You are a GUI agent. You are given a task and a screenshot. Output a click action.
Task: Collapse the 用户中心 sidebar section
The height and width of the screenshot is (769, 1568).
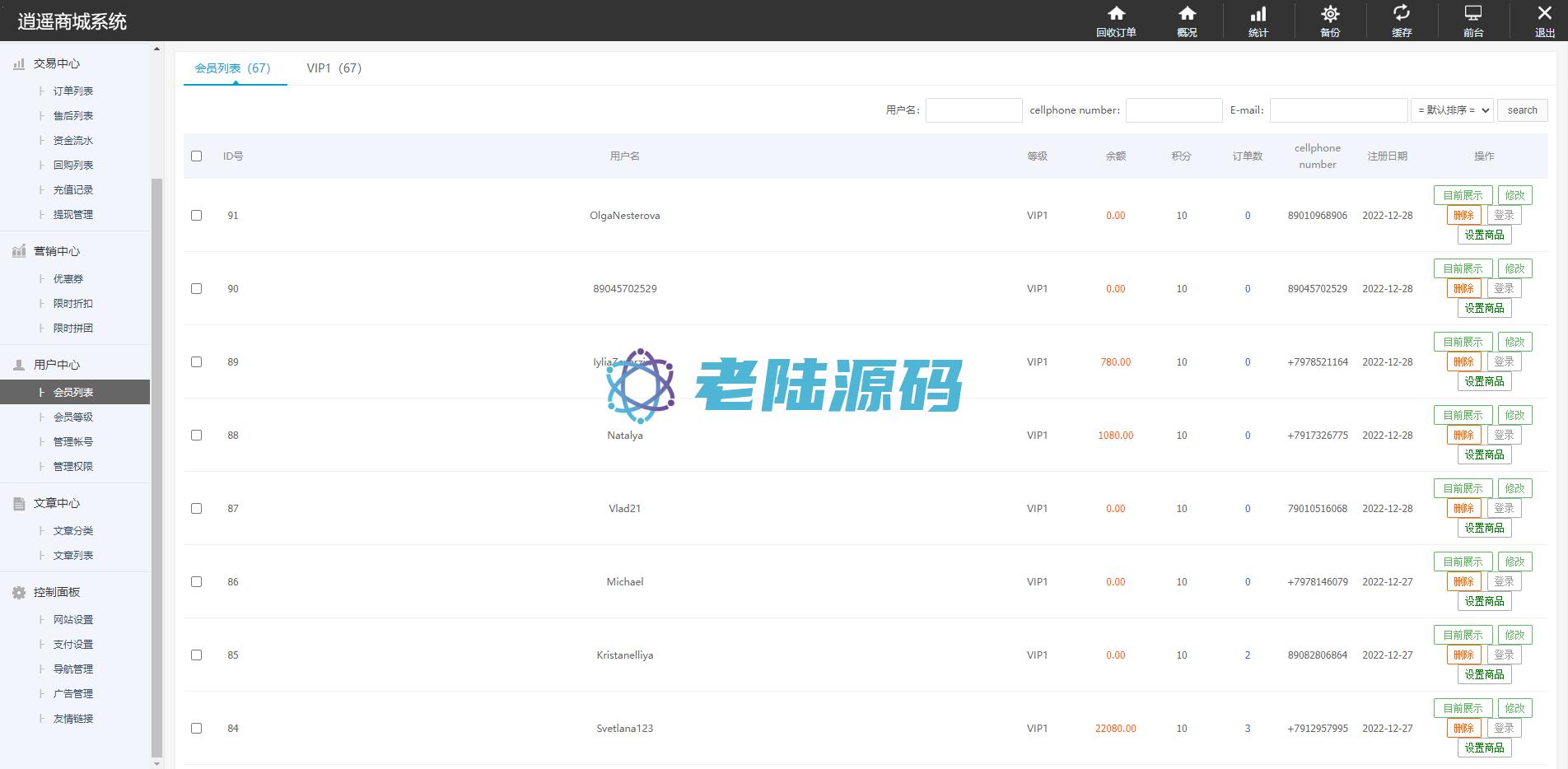tap(57, 365)
